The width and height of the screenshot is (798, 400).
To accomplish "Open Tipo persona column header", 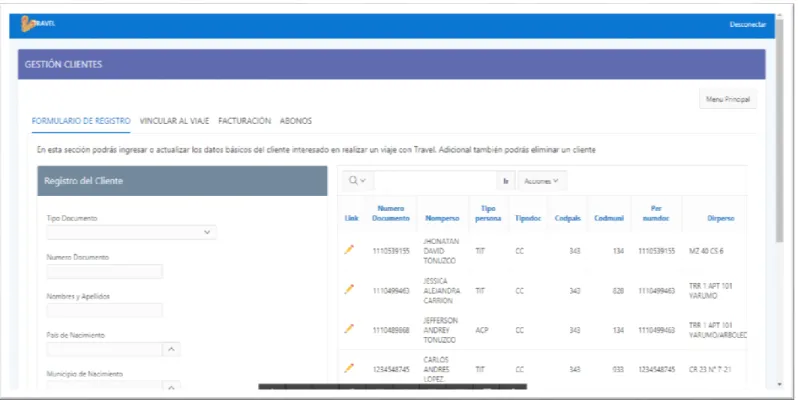I will tap(488, 213).
